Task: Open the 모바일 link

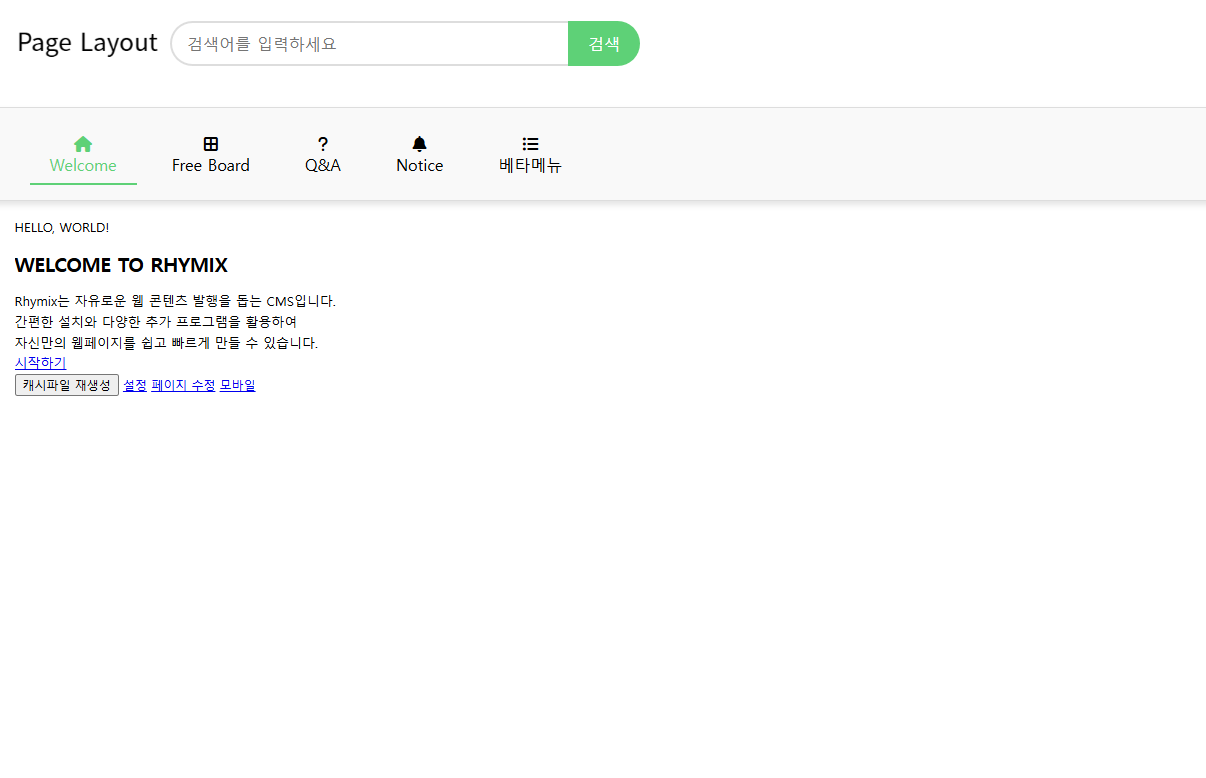Action: tap(238, 385)
